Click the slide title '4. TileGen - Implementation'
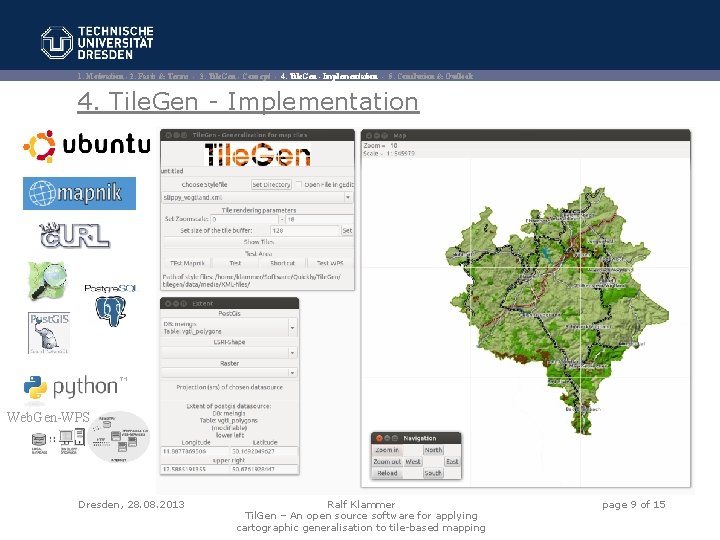The image size is (720, 540). [x=248, y=101]
